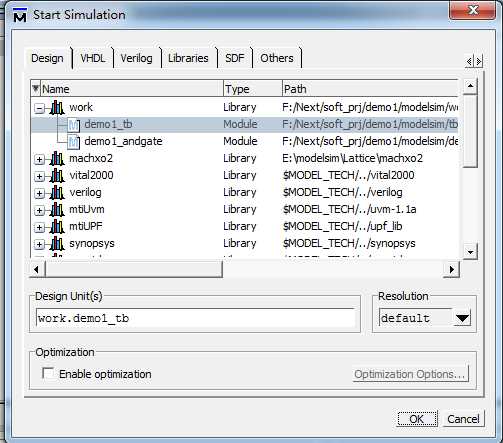Expand the verilog library

[39, 193]
